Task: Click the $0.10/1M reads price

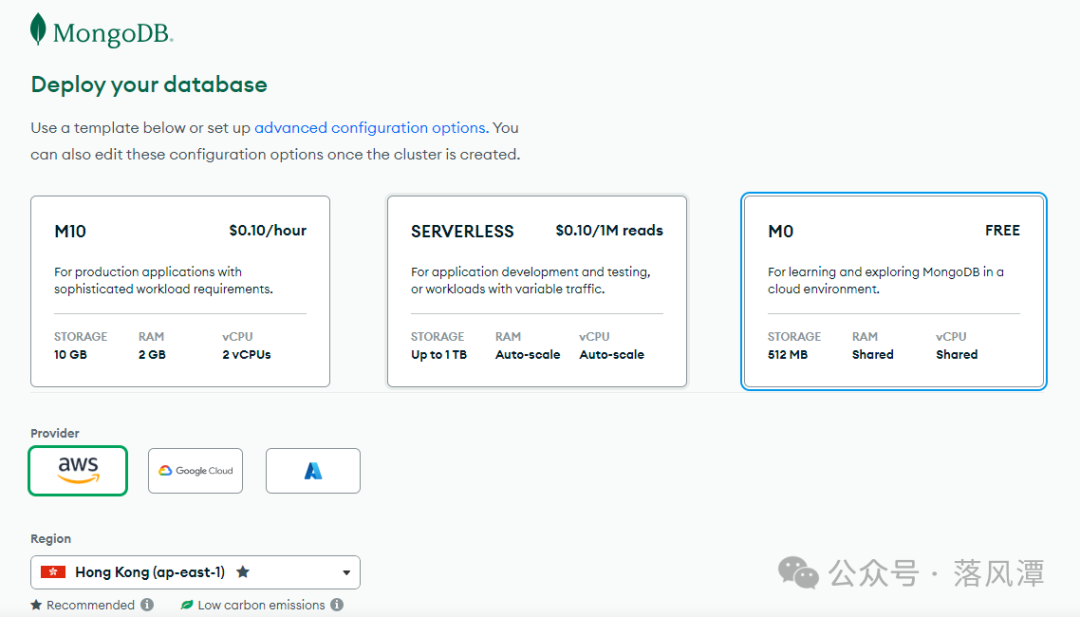Action: 610,231
